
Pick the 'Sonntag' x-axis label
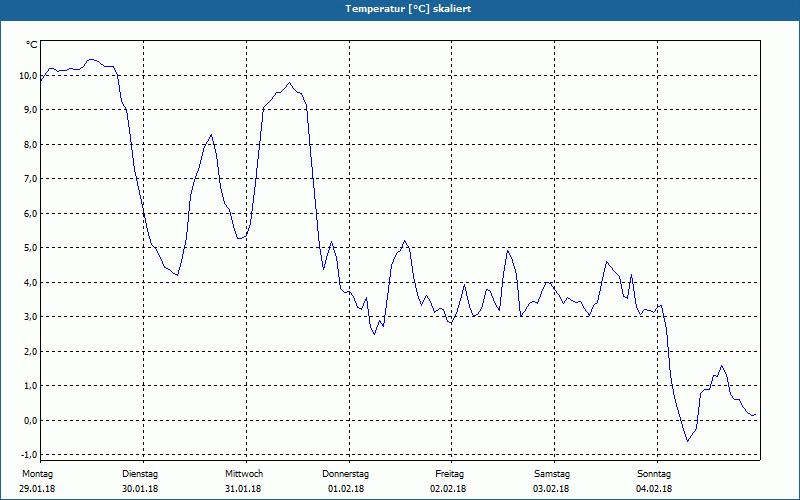pyautogui.click(x=654, y=474)
